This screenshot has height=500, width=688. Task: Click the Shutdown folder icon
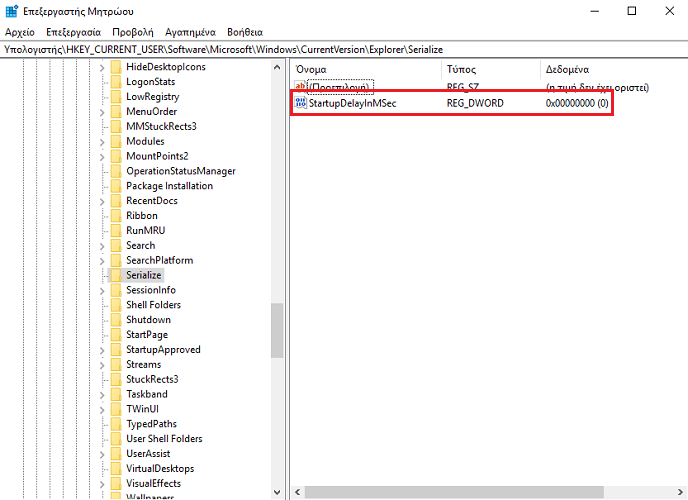pyautogui.click(x=116, y=320)
